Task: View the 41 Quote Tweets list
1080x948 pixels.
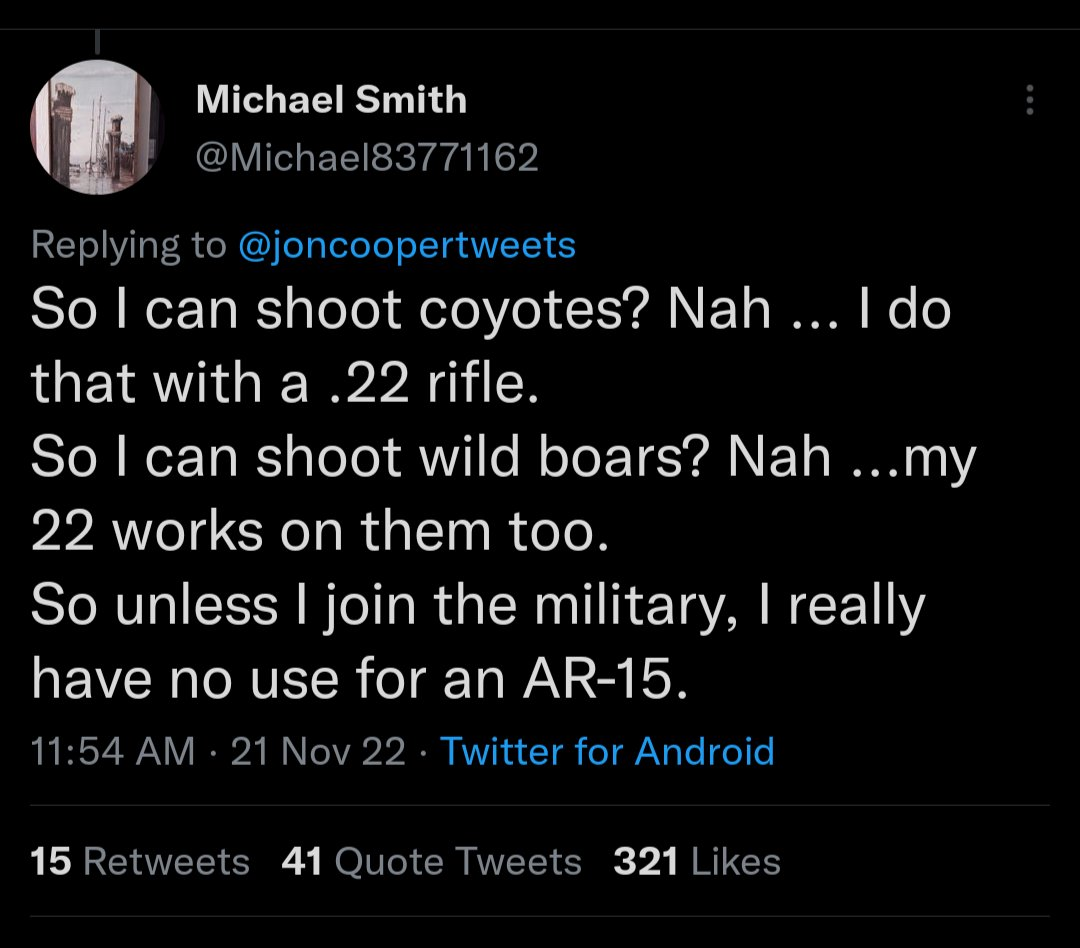Action: 432,861
